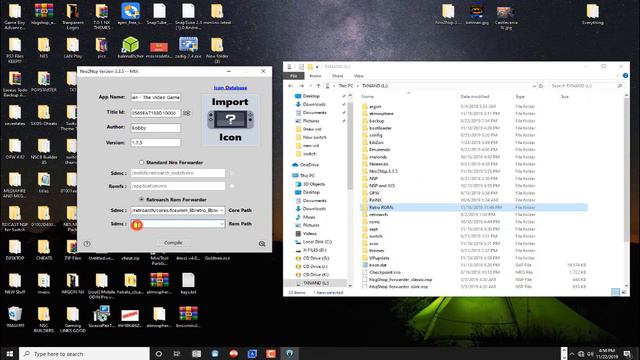This screenshot has width=640, height=360.
Task: Select the switch folder in file list
Action: 376,236
